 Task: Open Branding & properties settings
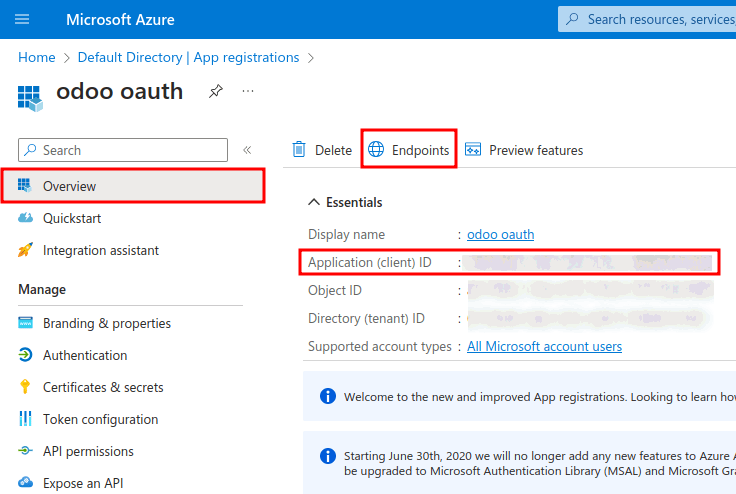(106, 323)
